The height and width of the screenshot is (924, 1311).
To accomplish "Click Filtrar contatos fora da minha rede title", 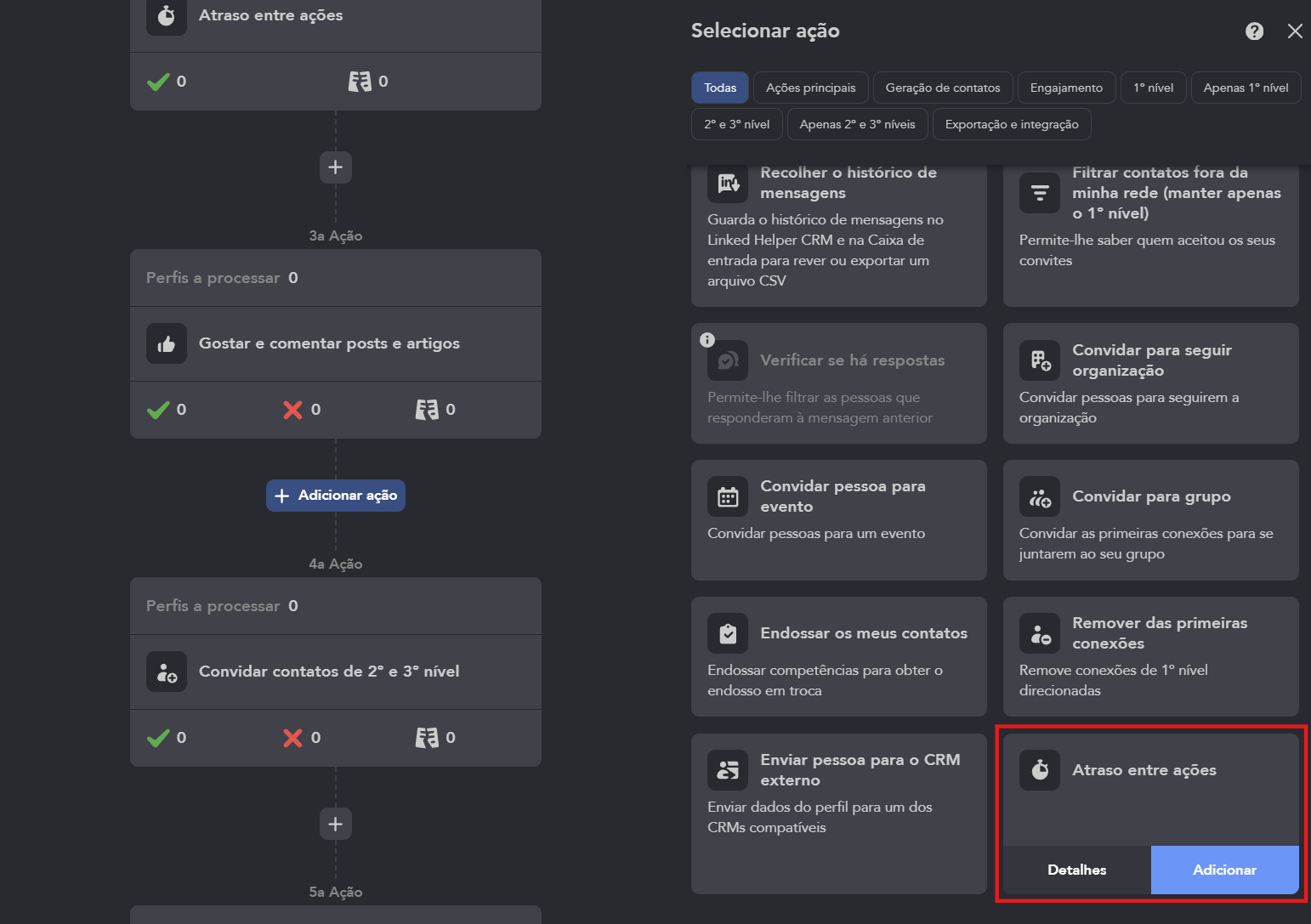I will (x=1177, y=193).
